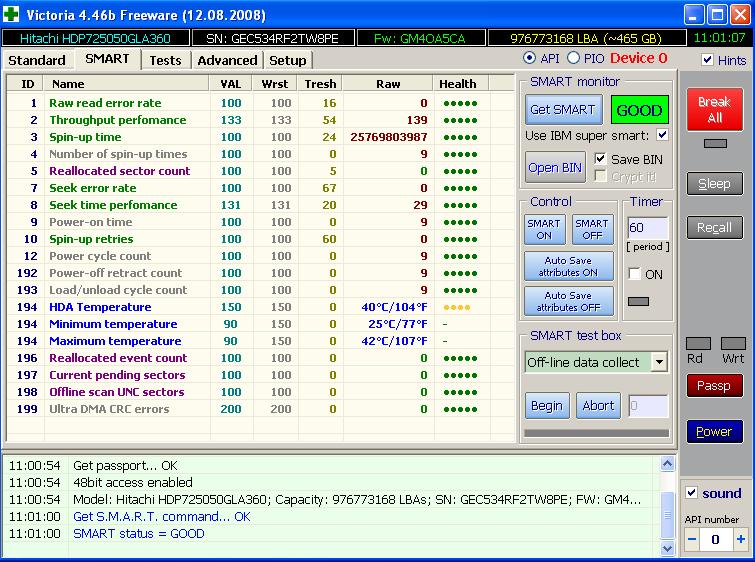Click the SMART test progress bar
Image resolution: width=755 pixels, height=562 pixels.
tap(596, 433)
